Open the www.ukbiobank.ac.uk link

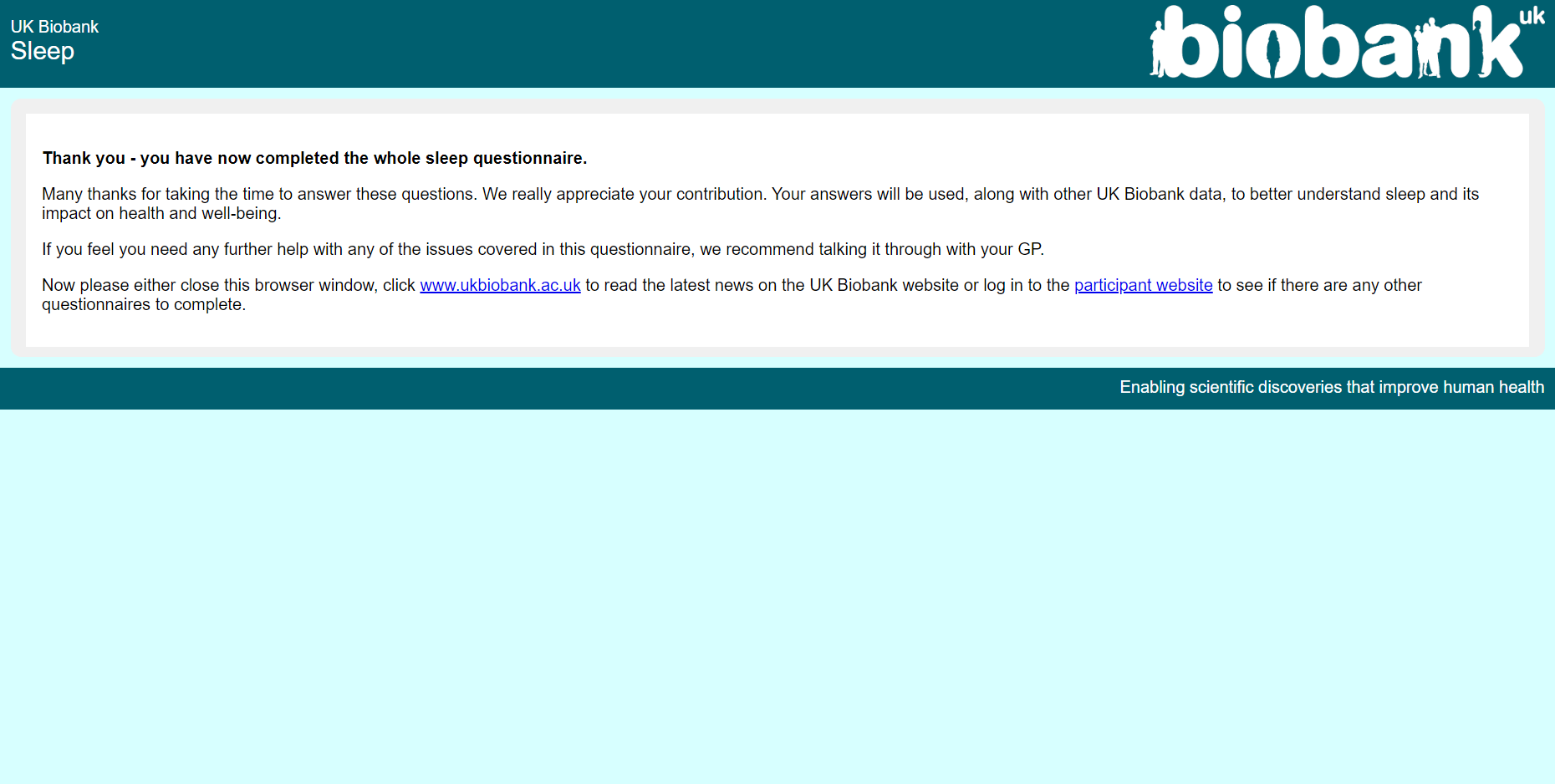tap(500, 285)
